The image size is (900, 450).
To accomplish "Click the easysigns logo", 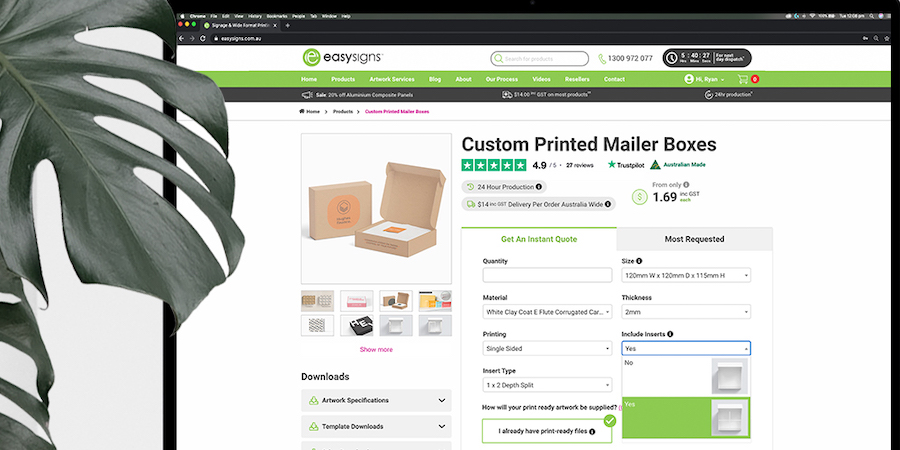I will click(343, 57).
